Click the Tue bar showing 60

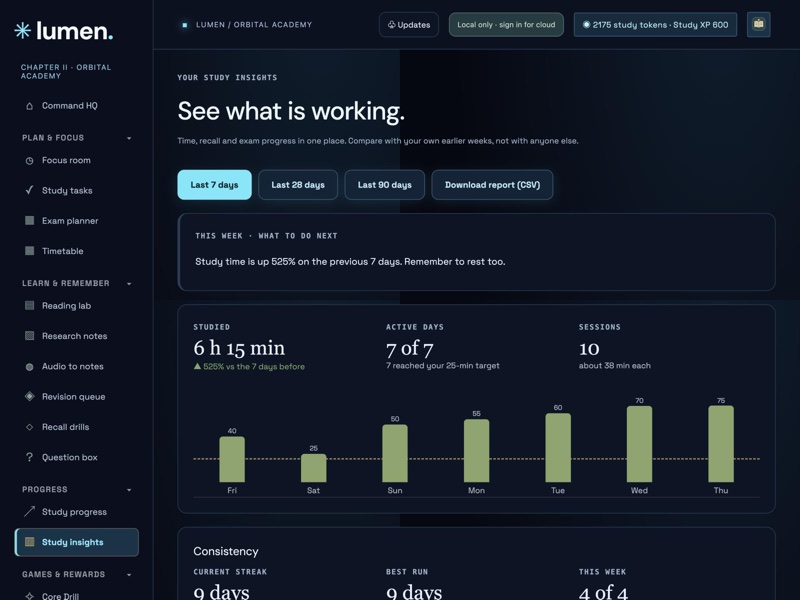558,447
